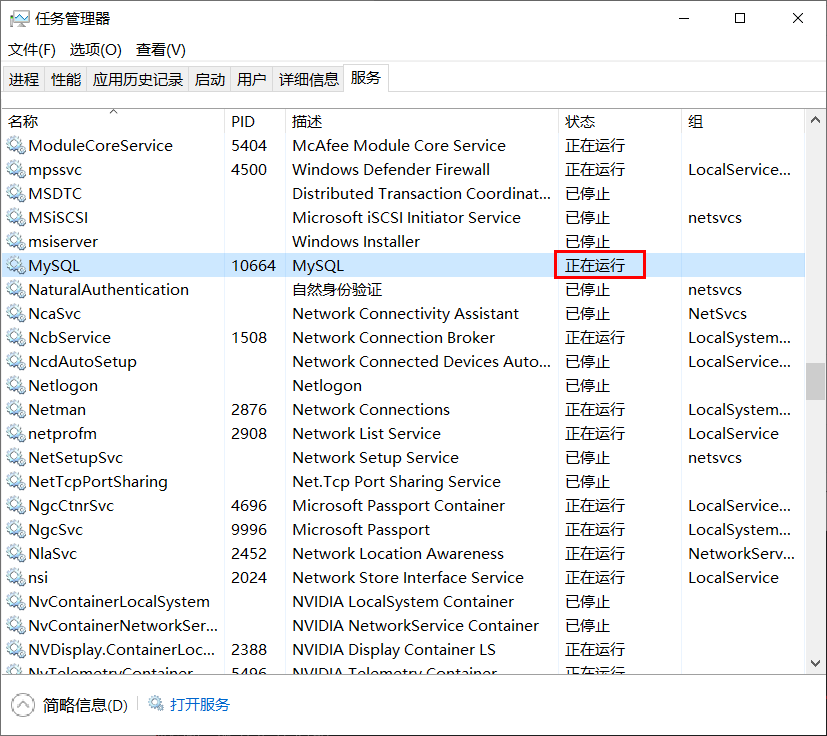Click the 打开服务 link

(x=200, y=704)
